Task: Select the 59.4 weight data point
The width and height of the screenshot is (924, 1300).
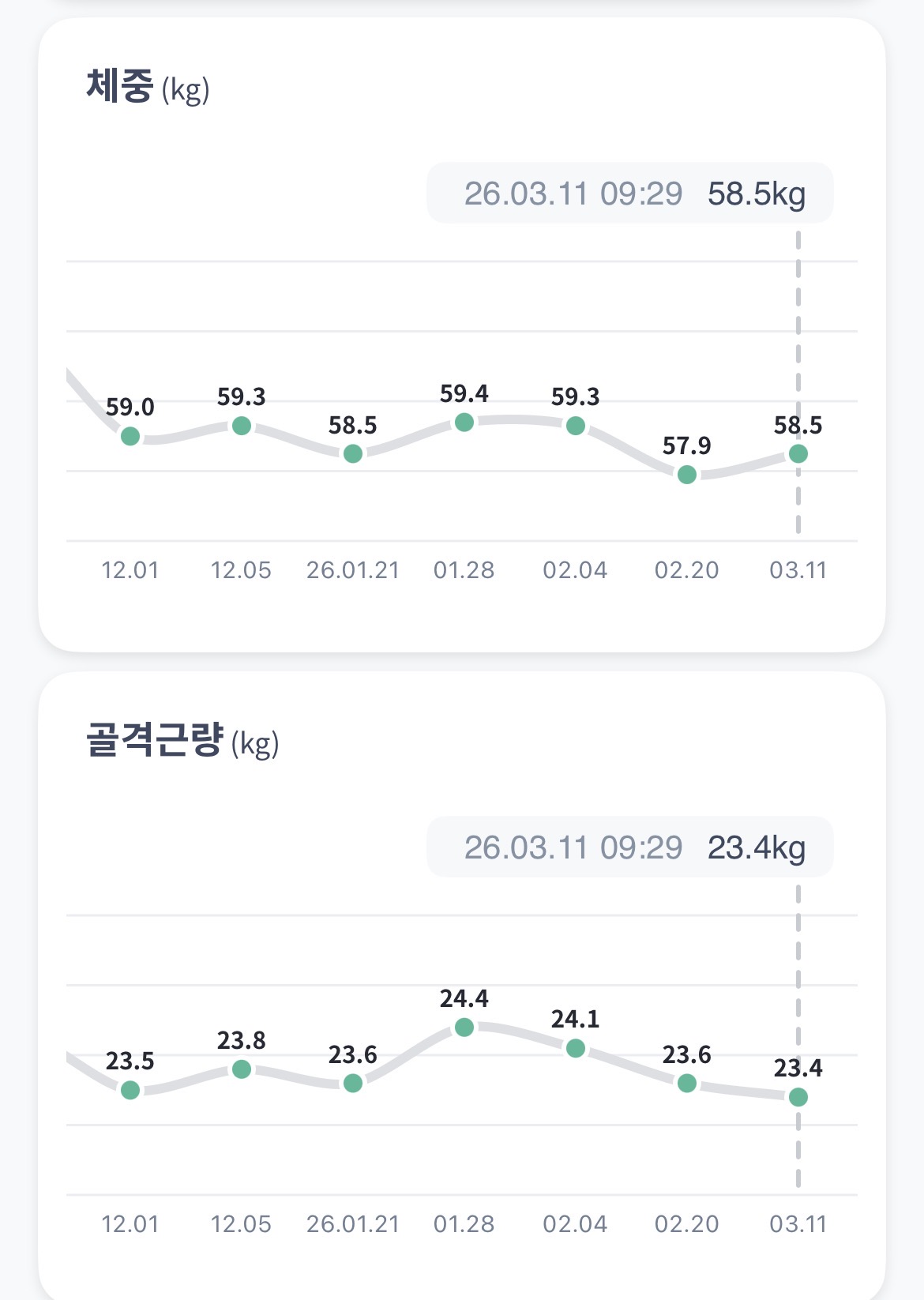Action: coord(464,423)
